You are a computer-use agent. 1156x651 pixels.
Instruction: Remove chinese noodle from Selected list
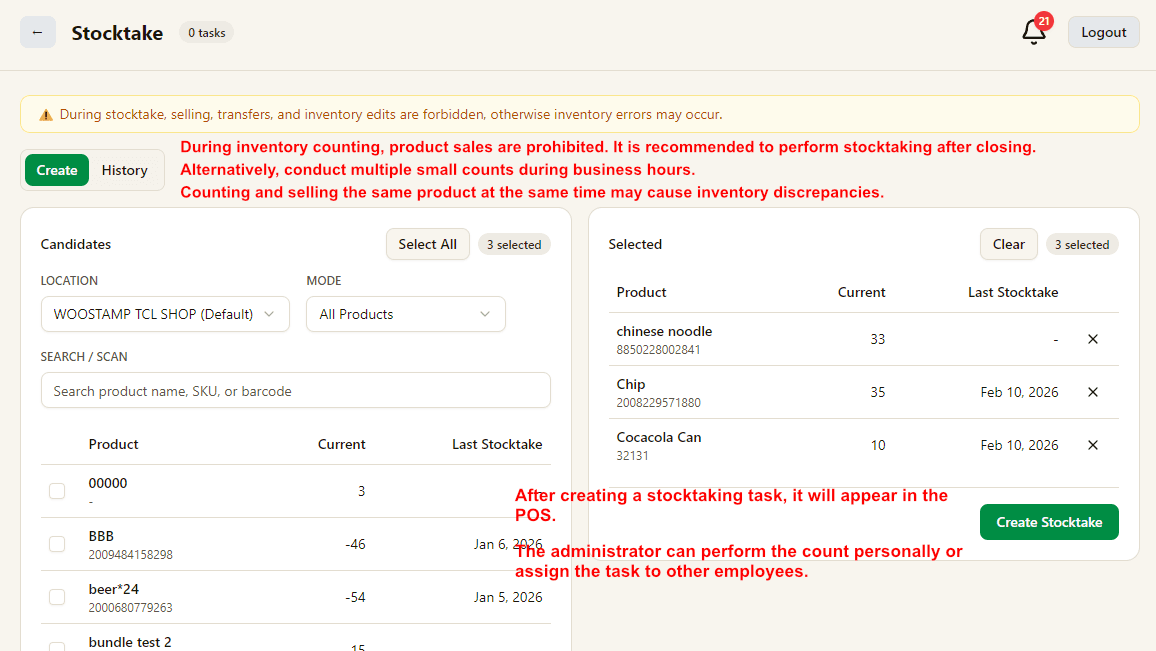point(1092,339)
